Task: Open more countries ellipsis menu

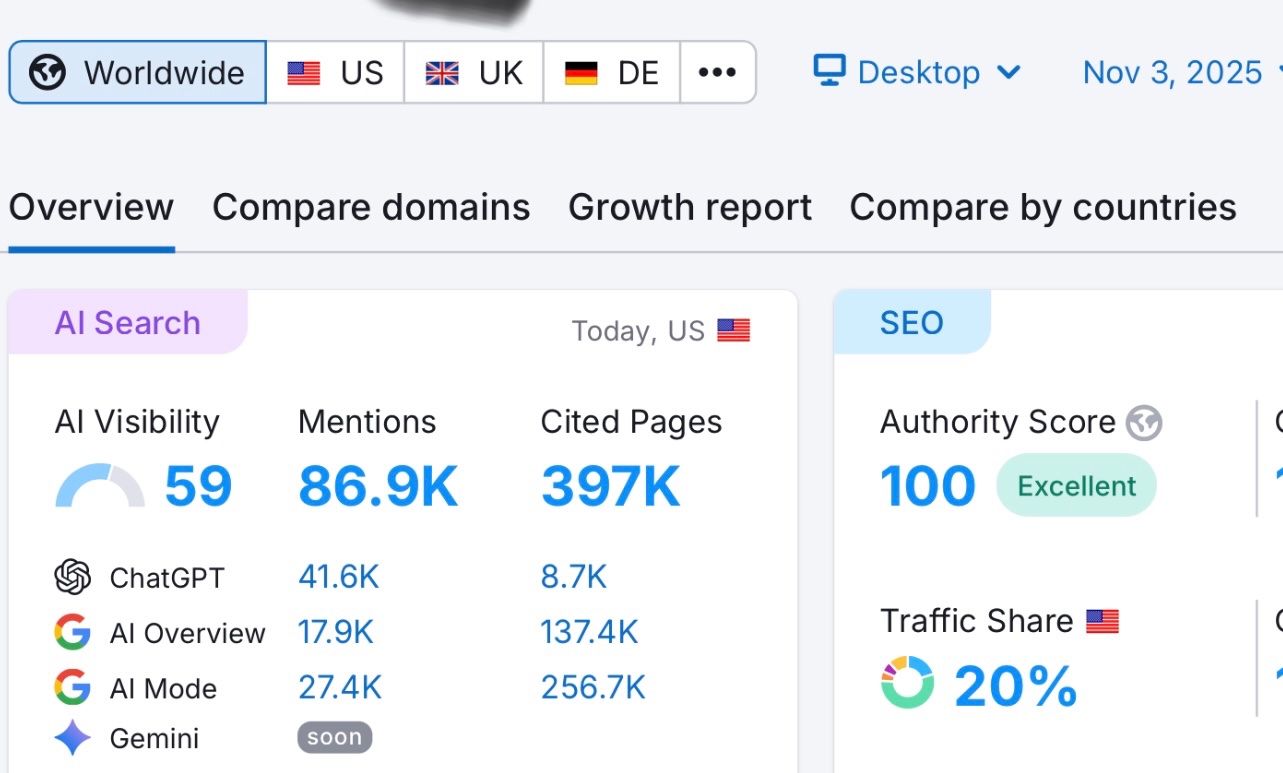Action: coord(717,72)
